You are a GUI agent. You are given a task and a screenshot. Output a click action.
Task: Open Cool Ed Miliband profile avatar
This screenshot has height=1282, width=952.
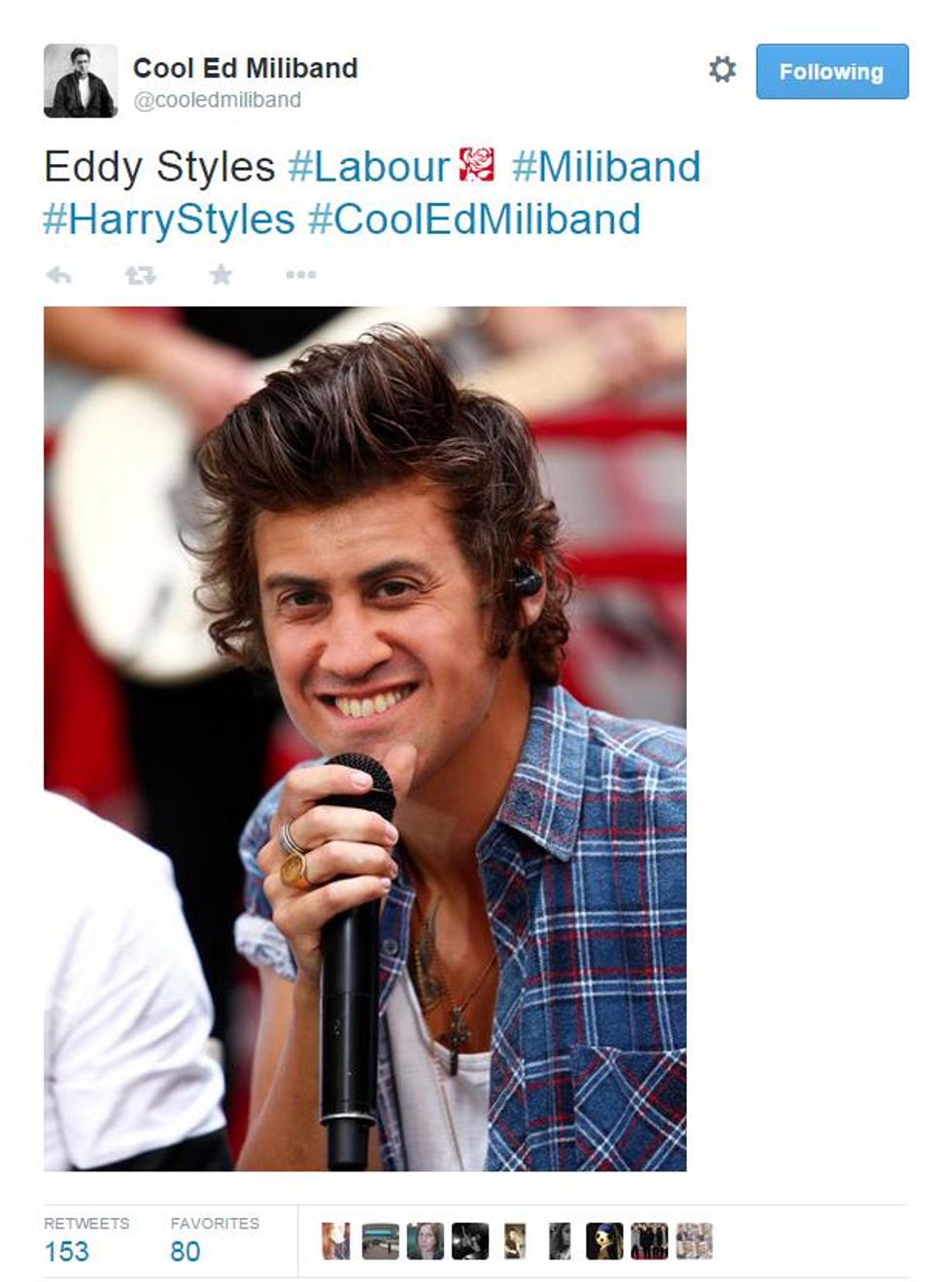click(81, 81)
